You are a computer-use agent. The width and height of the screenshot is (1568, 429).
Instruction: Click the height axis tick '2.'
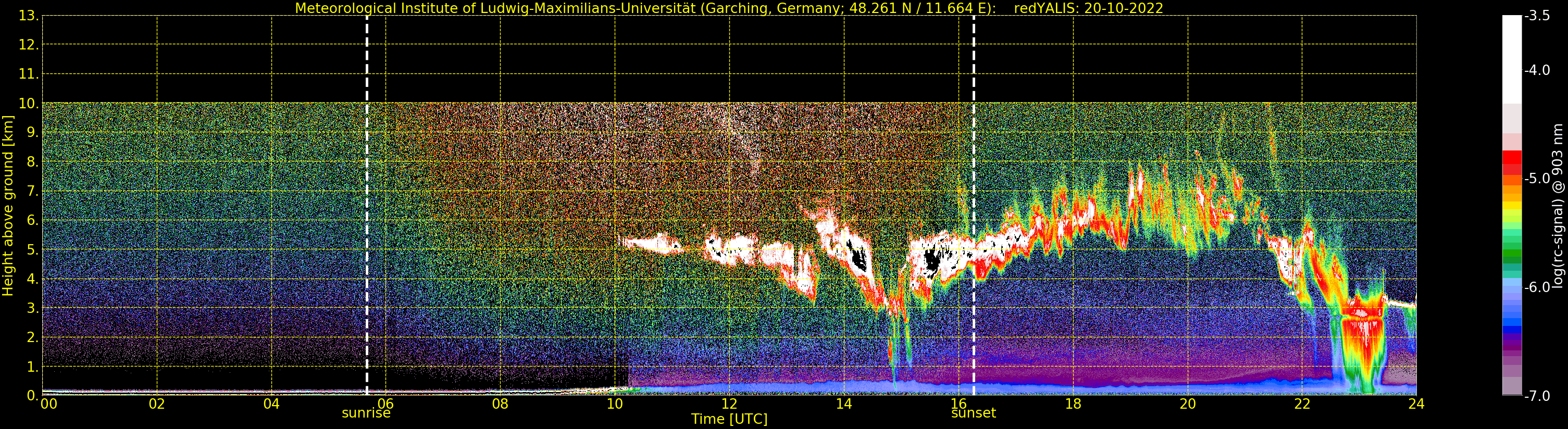pyautogui.click(x=32, y=337)
